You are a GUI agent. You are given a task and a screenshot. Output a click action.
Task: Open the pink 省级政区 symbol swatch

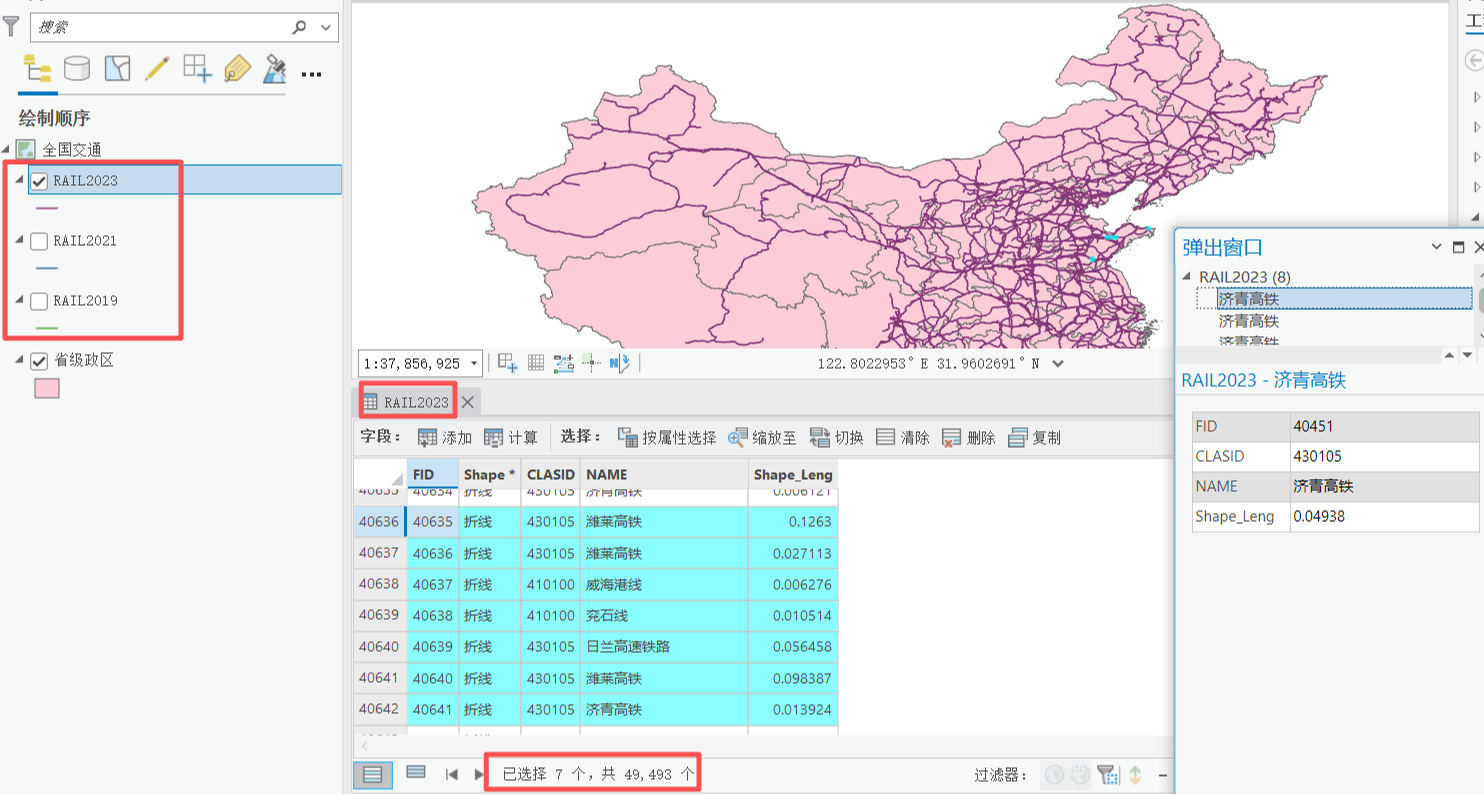(x=47, y=388)
